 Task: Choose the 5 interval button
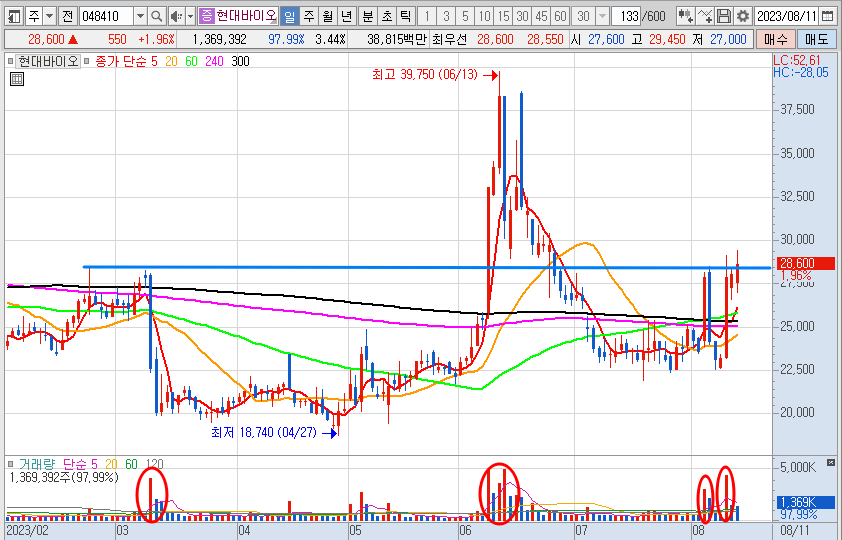(465, 16)
